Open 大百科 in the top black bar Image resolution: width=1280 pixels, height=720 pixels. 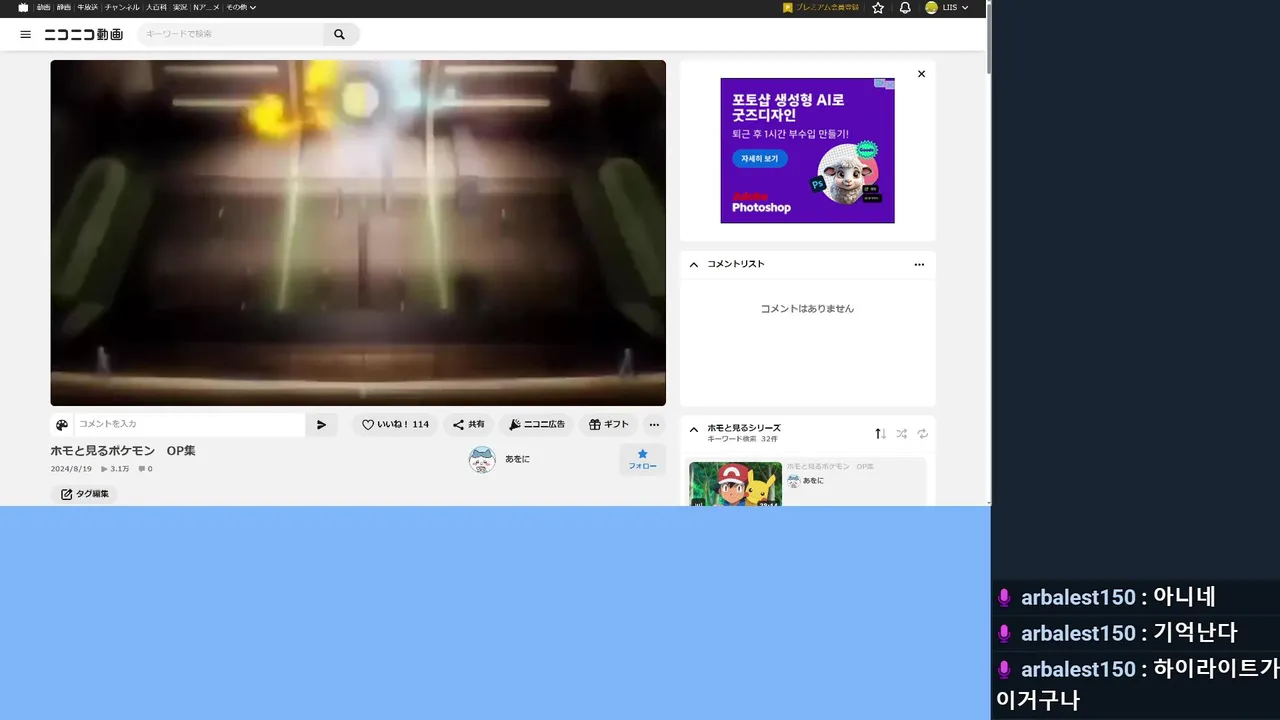[156, 7]
